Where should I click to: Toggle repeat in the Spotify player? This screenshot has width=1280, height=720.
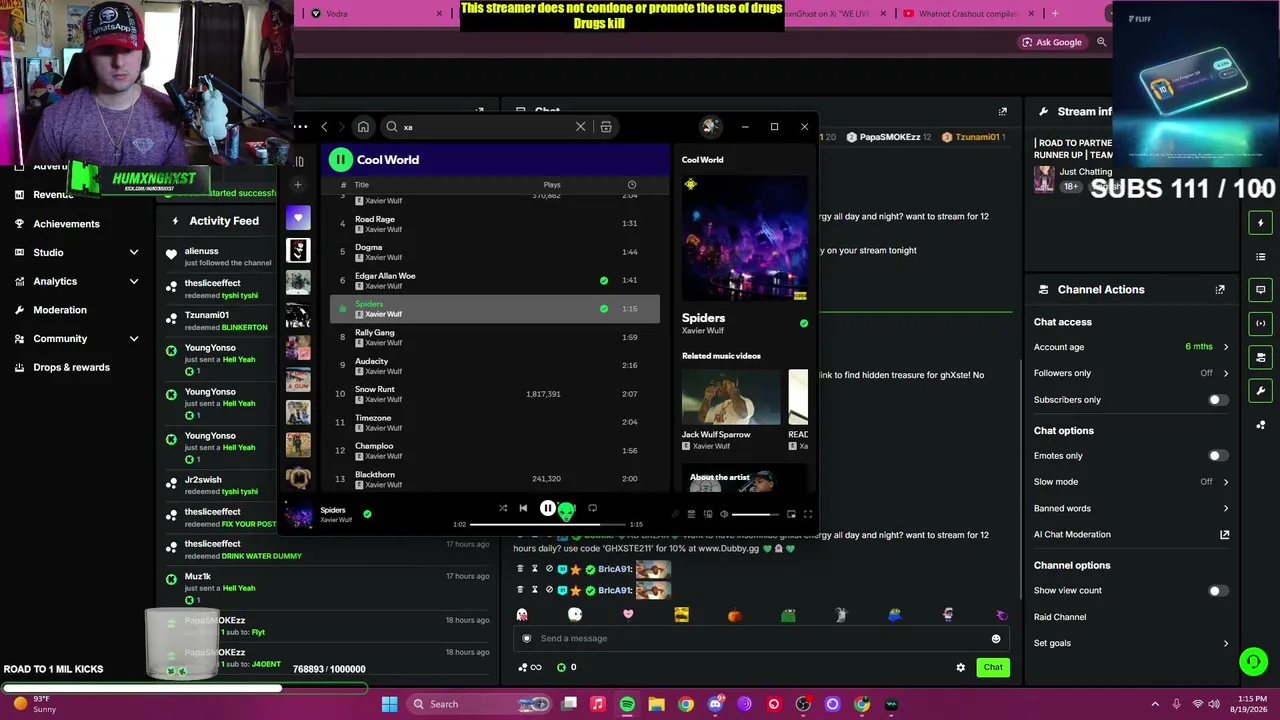[593, 508]
